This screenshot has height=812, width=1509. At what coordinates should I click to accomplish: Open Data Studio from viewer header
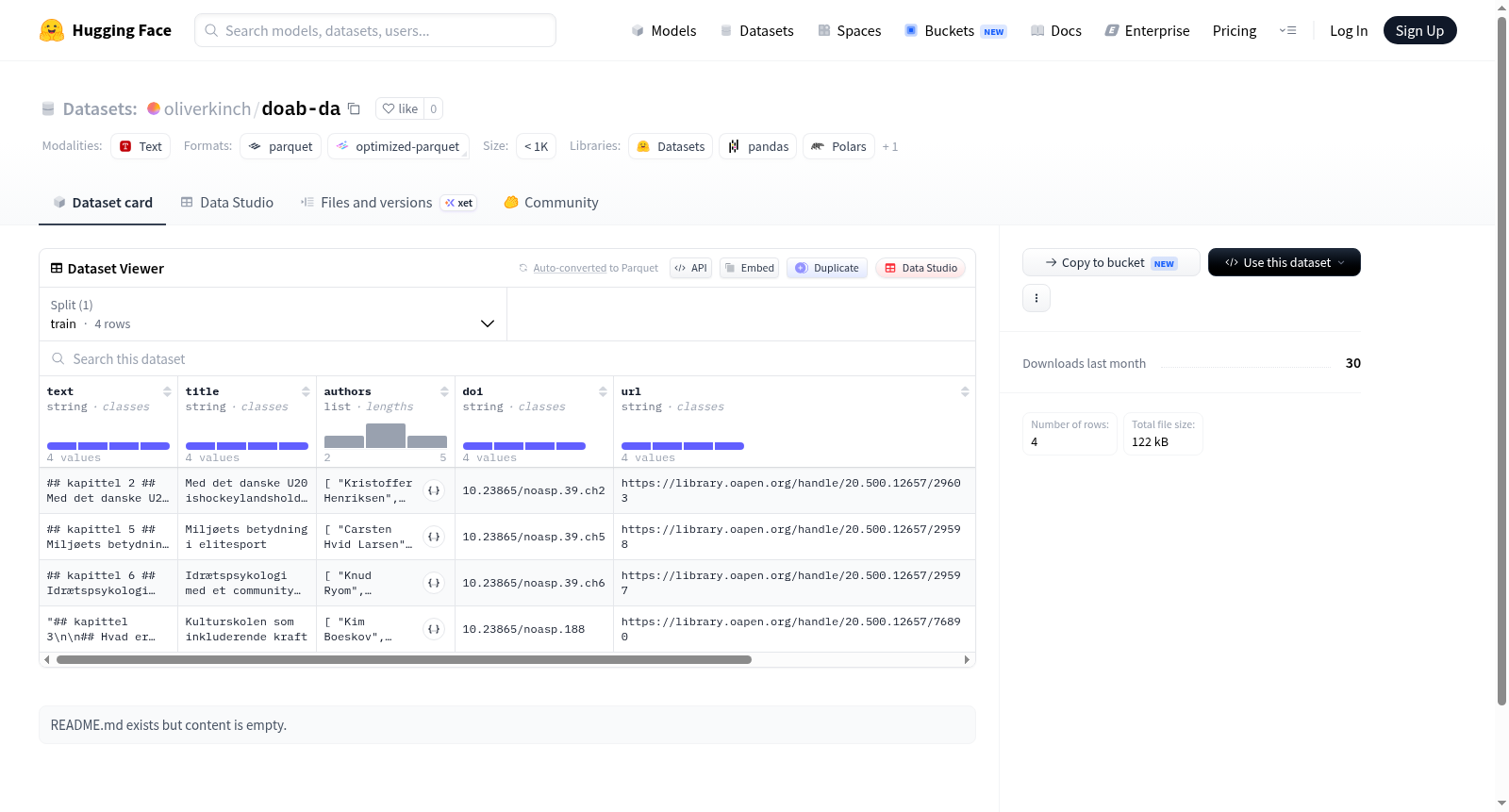click(x=920, y=268)
